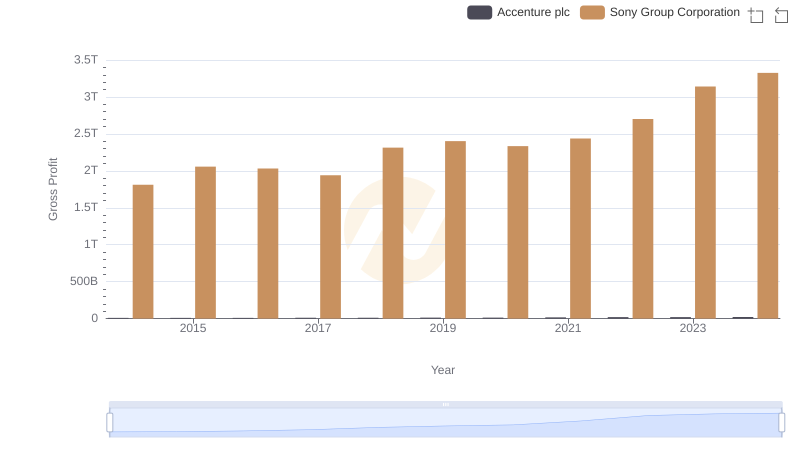Click the 2T y-axis label

click(91, 170)
